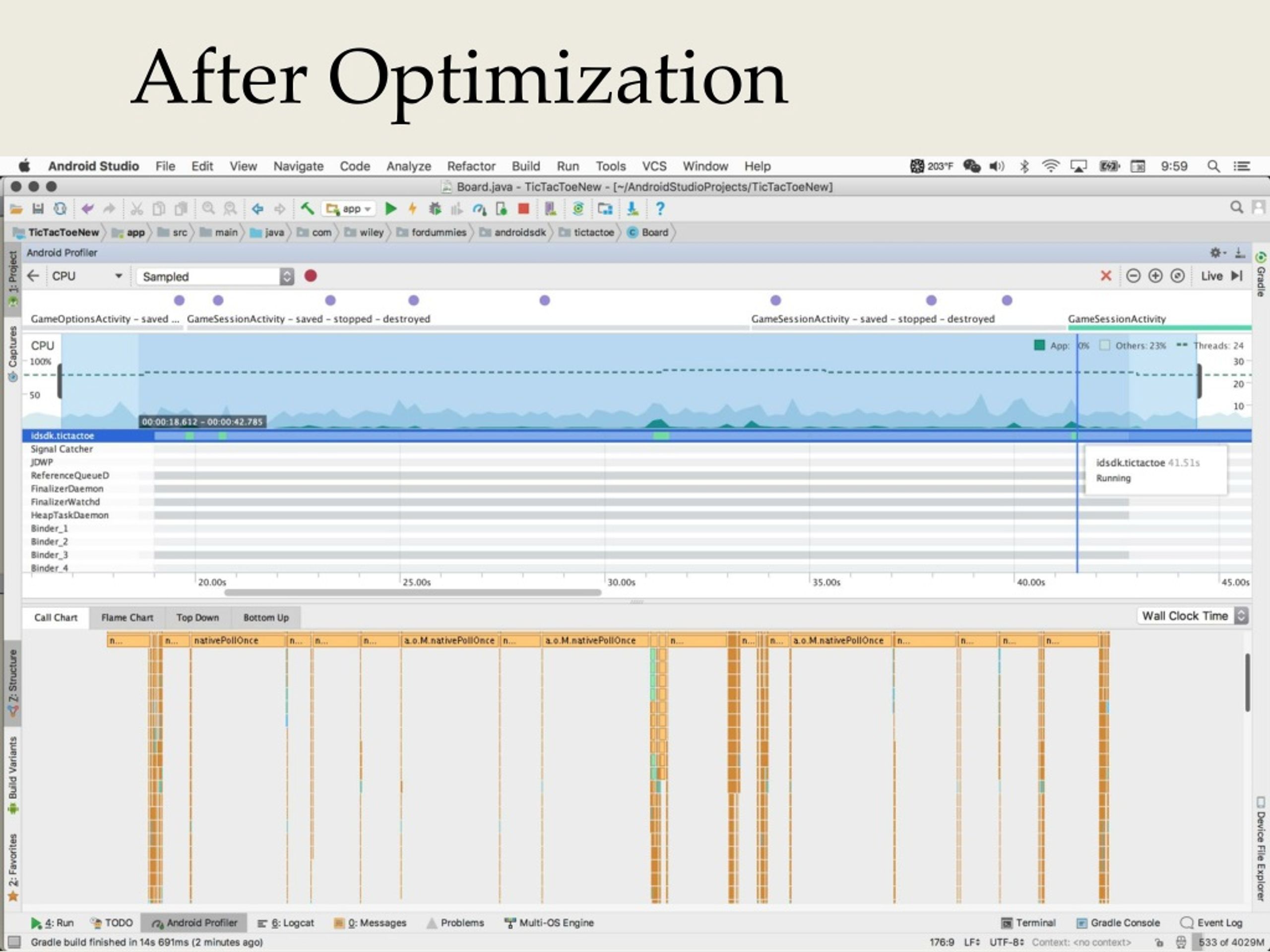Viewport: 1270px width, 952px height.
Task: Switch to the Call Chart tab
Action: [56, 617]
